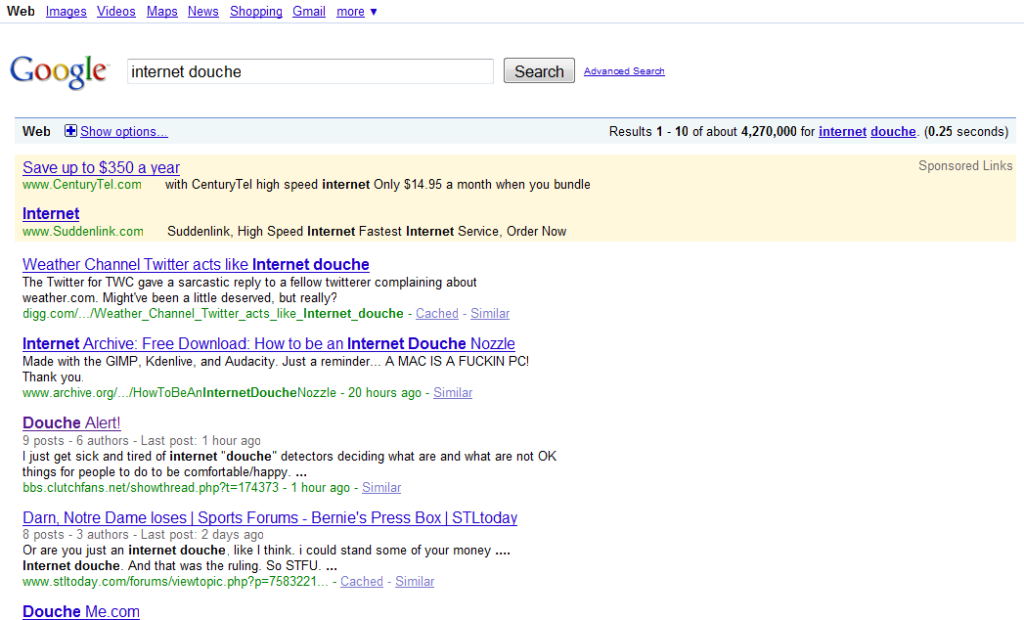Screen dimensions: 1024x620
Task: Click 'Sponsored Links' label
Action: coord(965,166)
